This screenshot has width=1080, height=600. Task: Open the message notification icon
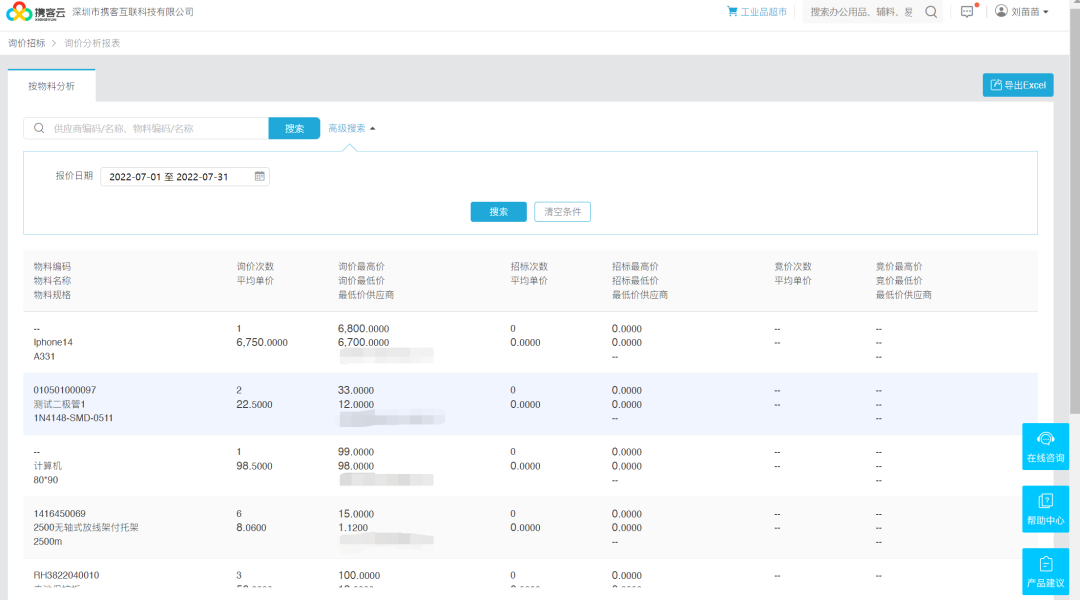(x=967, y=12)
